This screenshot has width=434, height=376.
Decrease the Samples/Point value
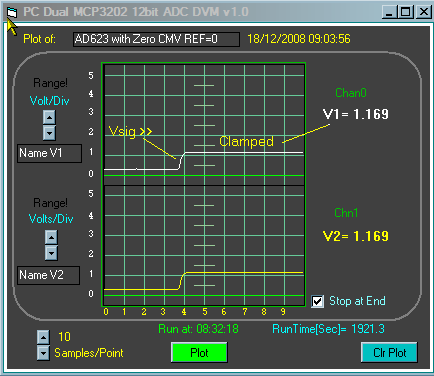pyautogui.click(x=43, y=353)
